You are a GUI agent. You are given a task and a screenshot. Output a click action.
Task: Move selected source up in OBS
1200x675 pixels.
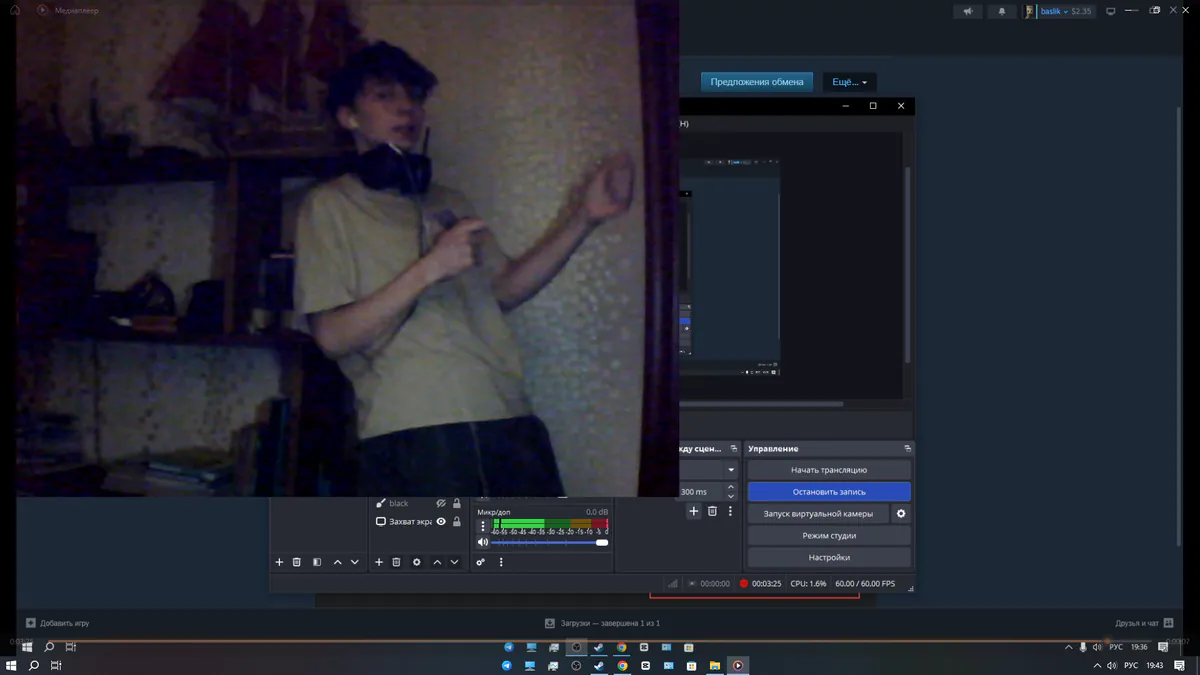click(437, 562)
